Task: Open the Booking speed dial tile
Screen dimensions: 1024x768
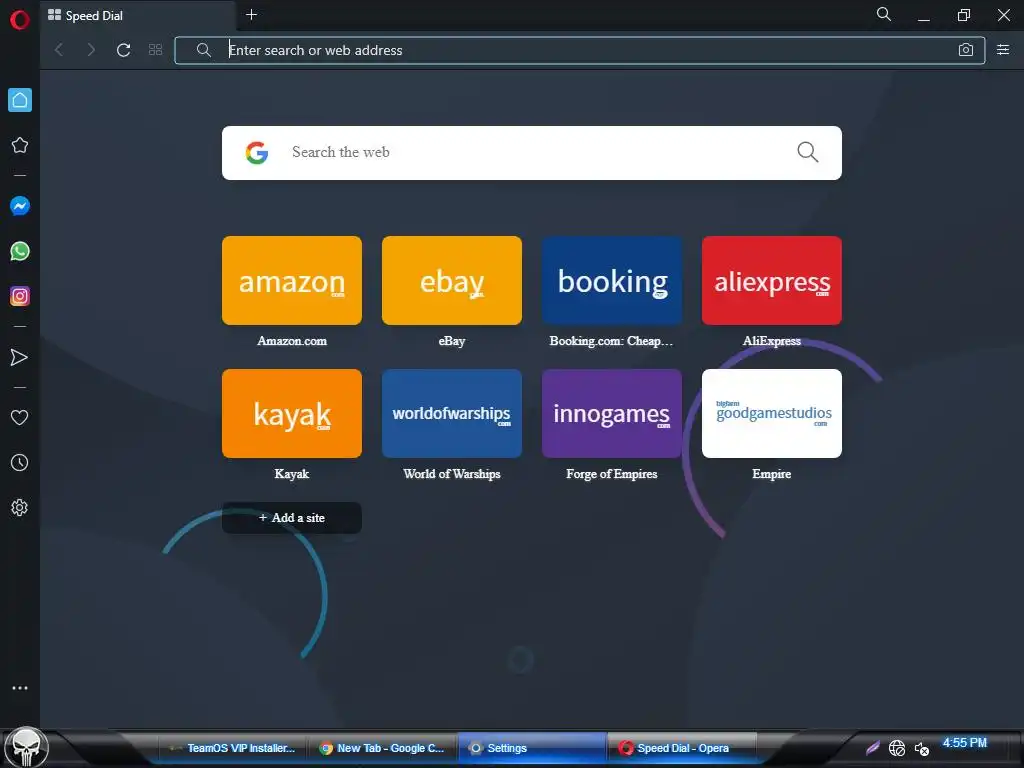Action: tap(612, 281)
